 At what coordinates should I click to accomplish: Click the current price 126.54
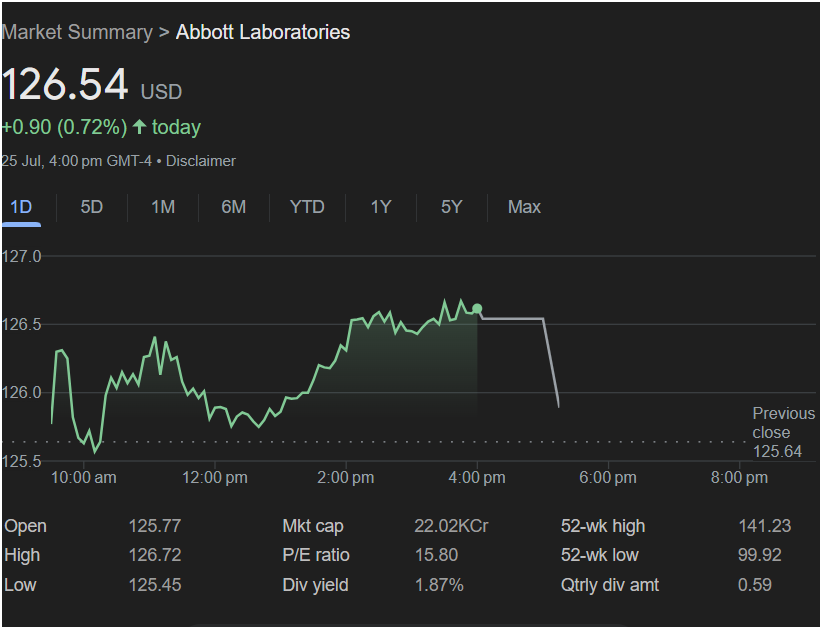point(65,84)
